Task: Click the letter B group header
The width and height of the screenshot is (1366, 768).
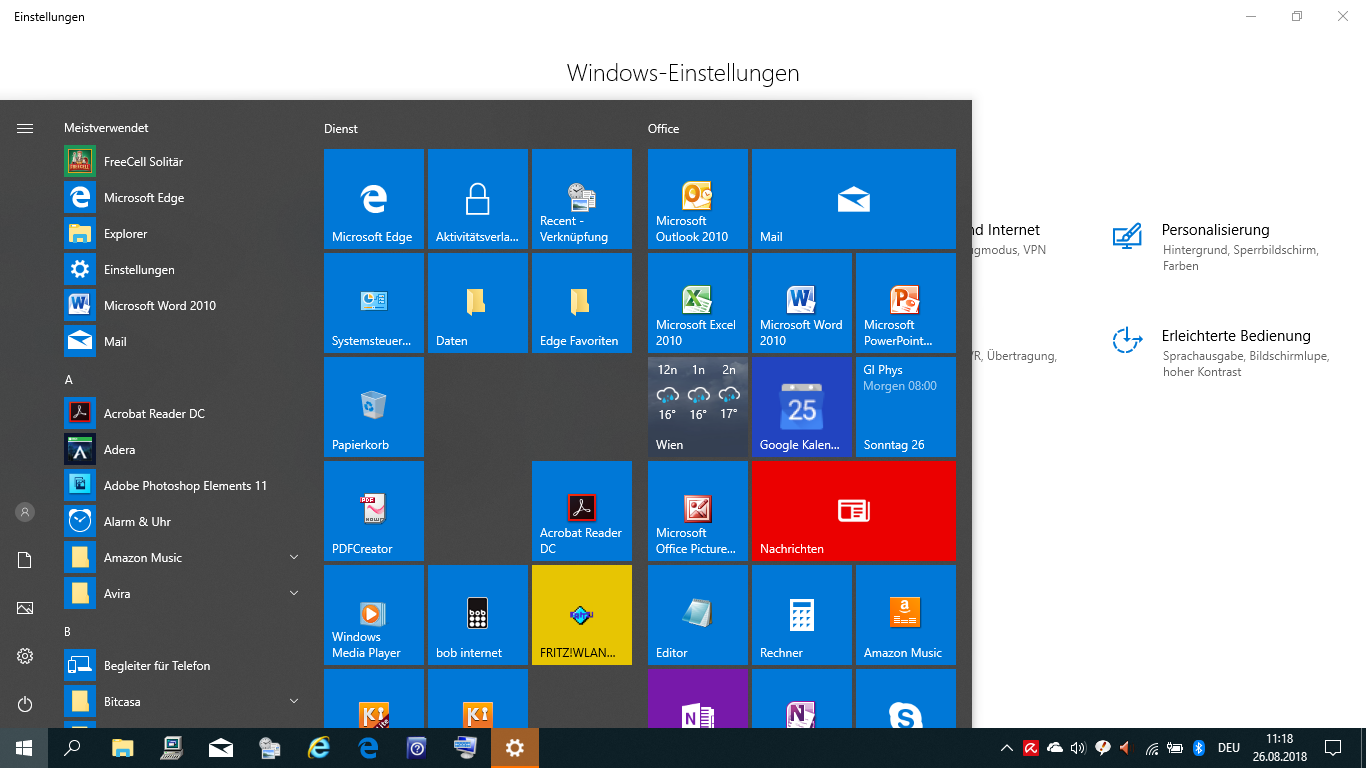Action: (x=68, y=632)
